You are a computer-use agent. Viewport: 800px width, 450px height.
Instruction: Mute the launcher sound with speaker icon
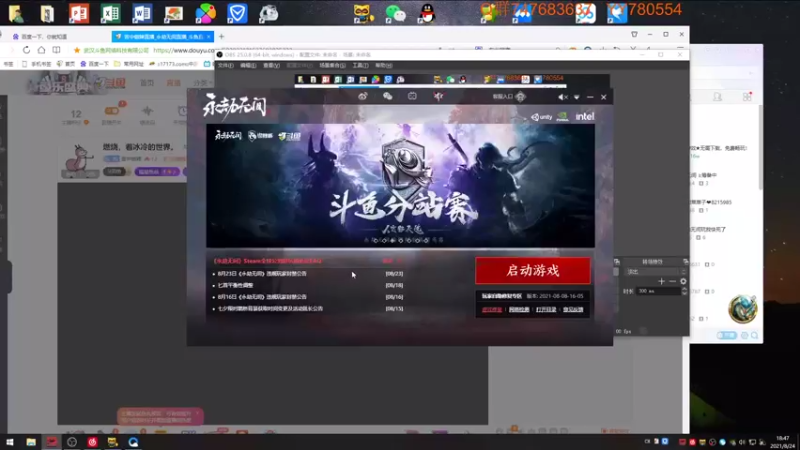tap(562, 97)
